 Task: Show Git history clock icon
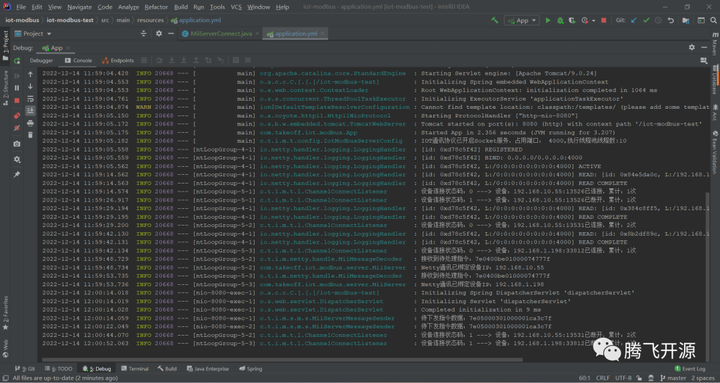658,20
